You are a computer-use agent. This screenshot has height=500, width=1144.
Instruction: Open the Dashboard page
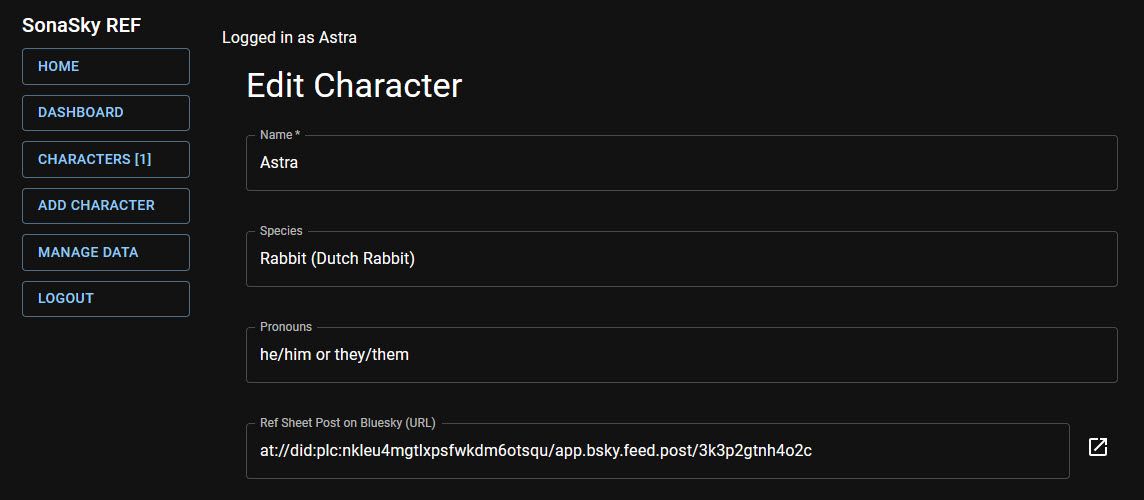coord(105,112)
